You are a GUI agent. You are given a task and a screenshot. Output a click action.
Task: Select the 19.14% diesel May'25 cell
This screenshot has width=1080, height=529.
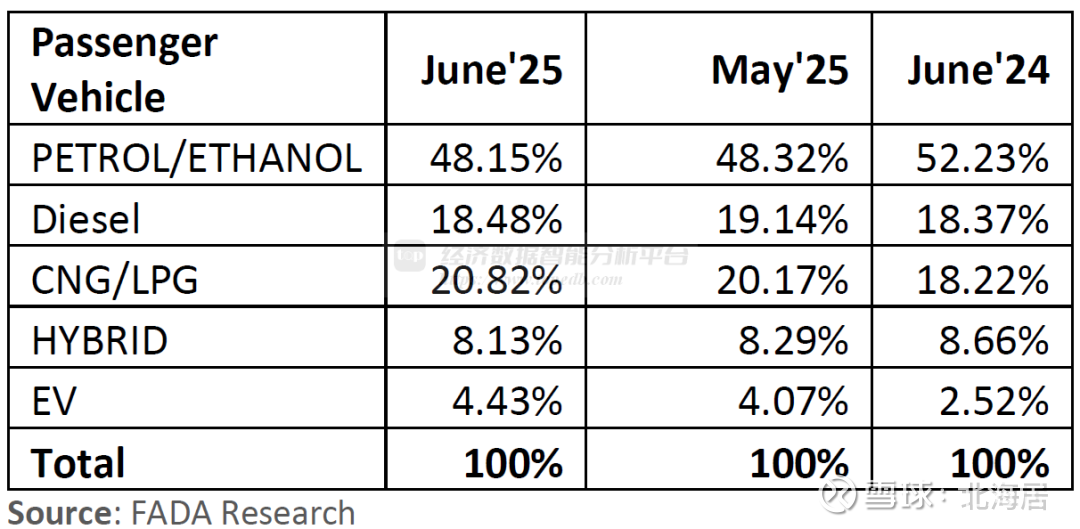(x=729, y=215)
